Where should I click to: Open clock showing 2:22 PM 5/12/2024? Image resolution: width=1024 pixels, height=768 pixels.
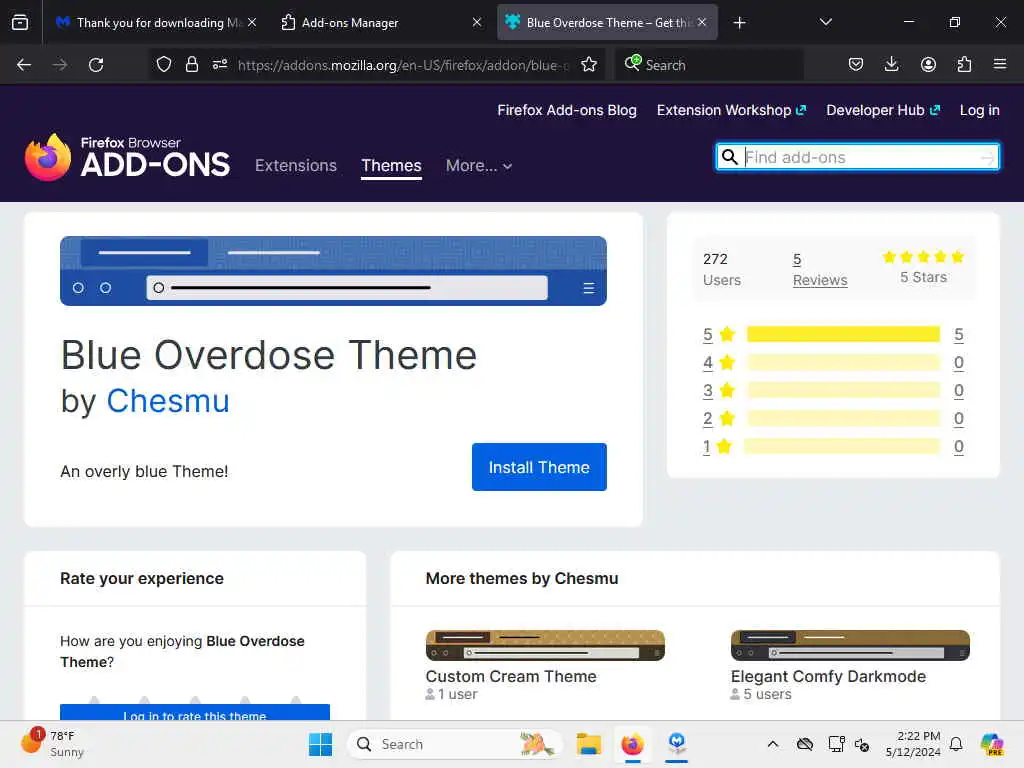[913, 744]
